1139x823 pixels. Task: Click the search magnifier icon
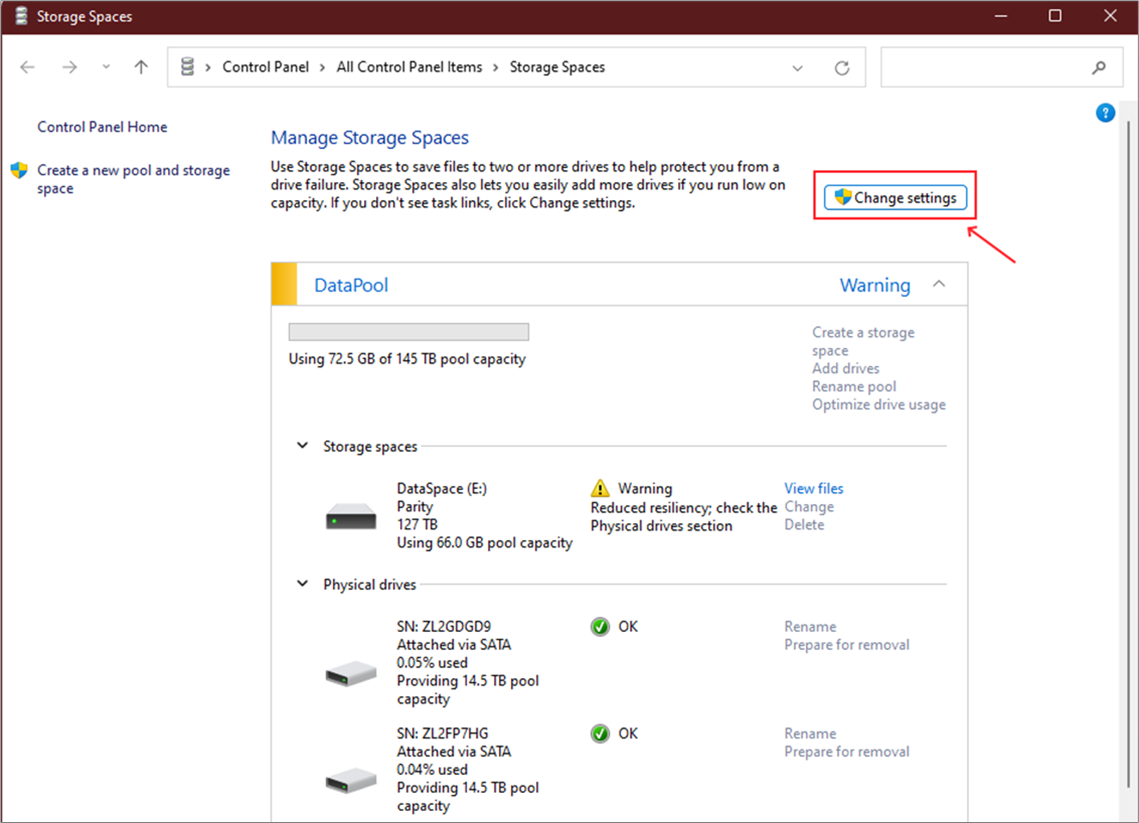point(1099,68)
